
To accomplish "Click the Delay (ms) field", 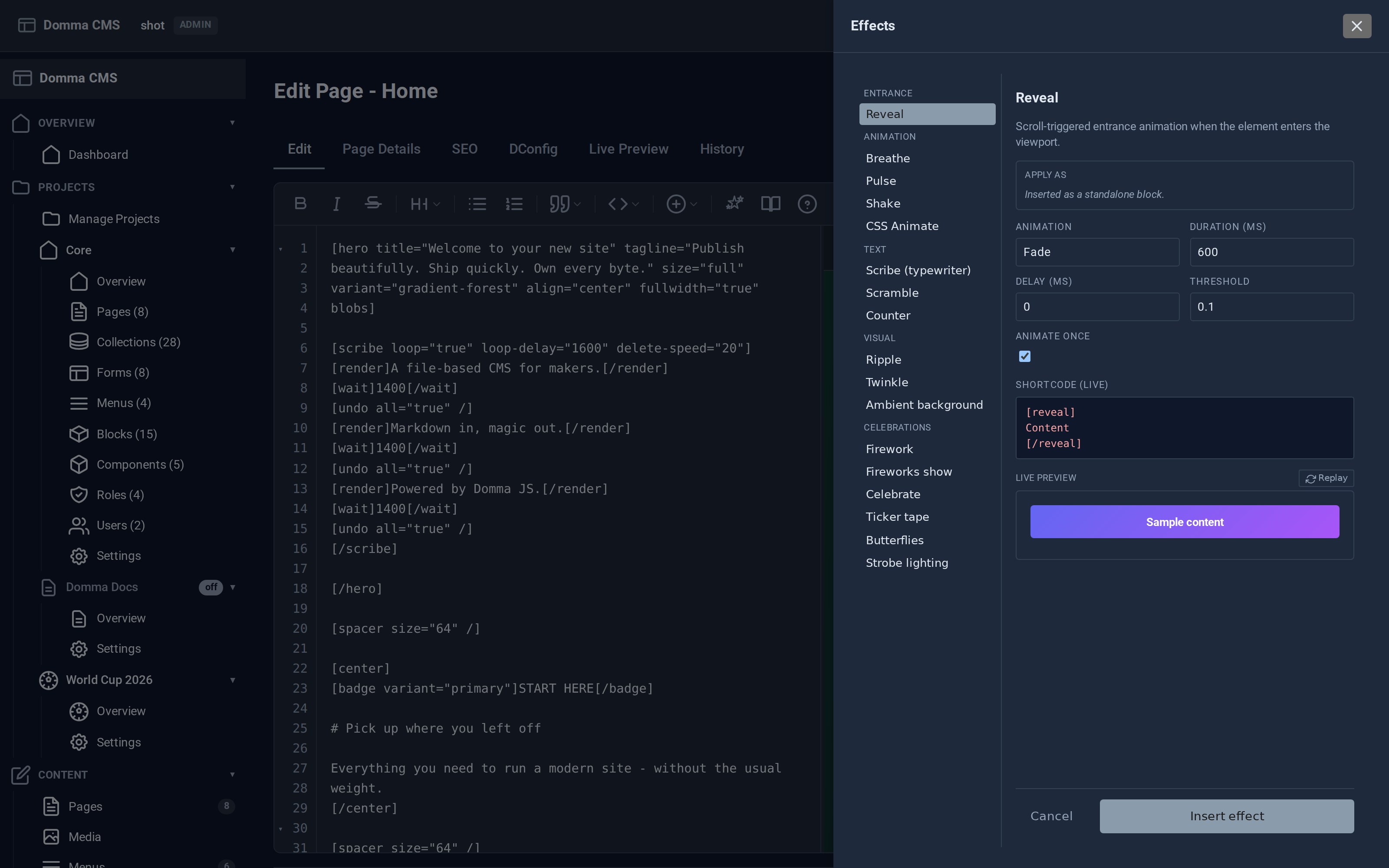I will [x=1097, y=306].
